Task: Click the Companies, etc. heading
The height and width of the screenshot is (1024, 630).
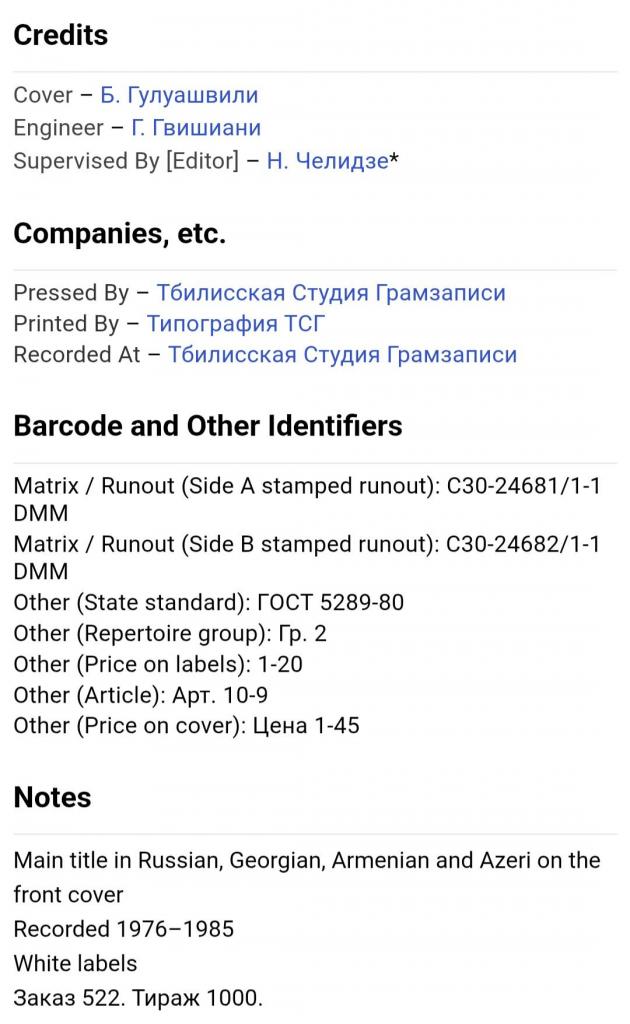Action: pyautogui.click(x=120, y=234)
